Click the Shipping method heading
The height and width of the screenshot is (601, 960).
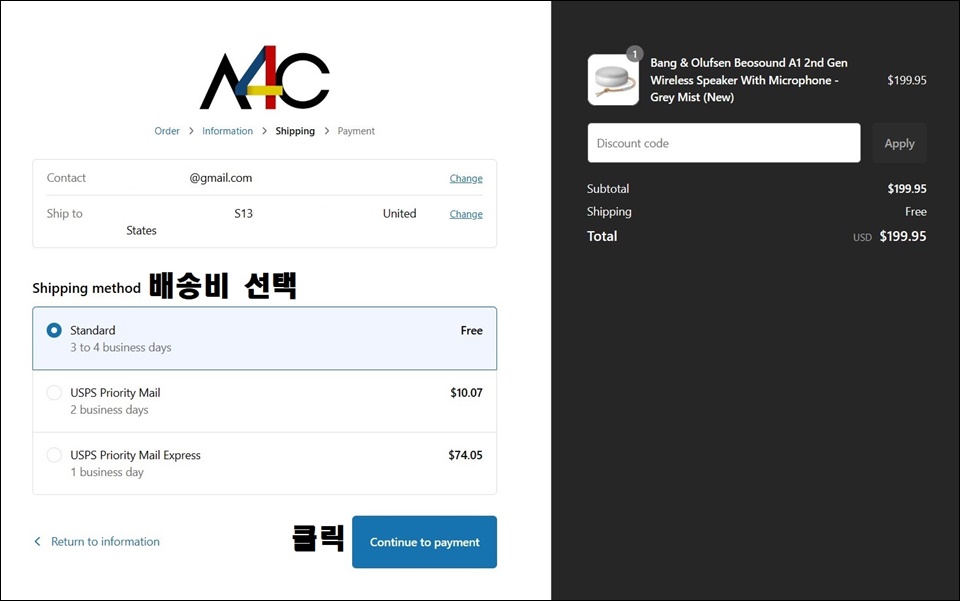[x=86, y=288]
